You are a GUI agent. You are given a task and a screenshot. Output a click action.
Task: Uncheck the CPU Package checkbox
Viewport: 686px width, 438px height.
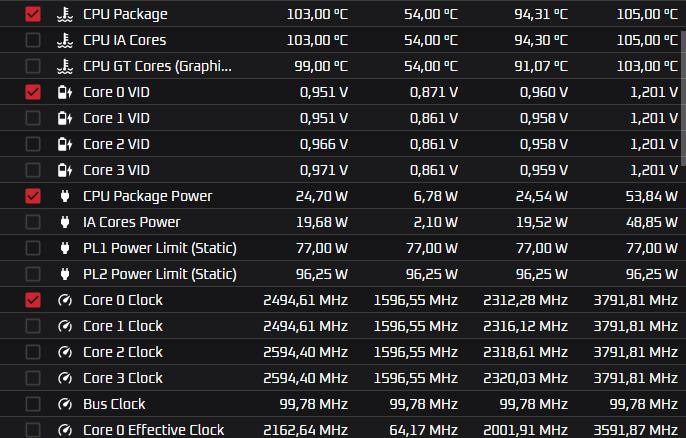pos(33,14)
